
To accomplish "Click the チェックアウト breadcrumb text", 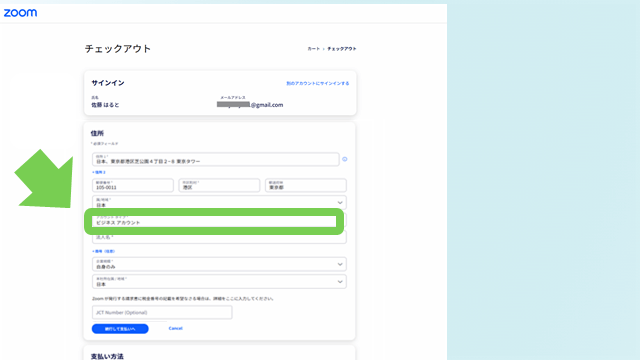I will pos(342,49).
